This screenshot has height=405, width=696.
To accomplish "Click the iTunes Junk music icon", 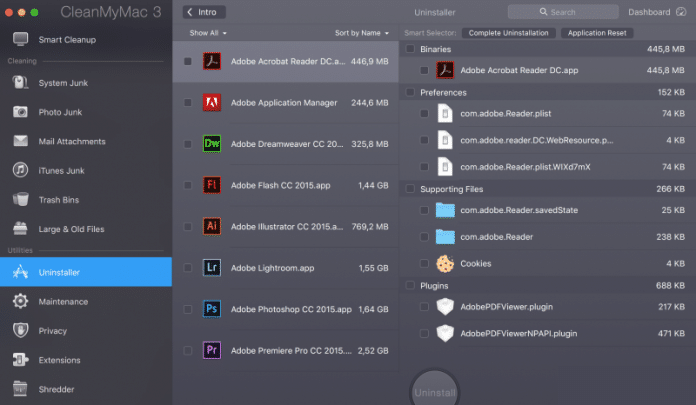I will coord(20,170).
